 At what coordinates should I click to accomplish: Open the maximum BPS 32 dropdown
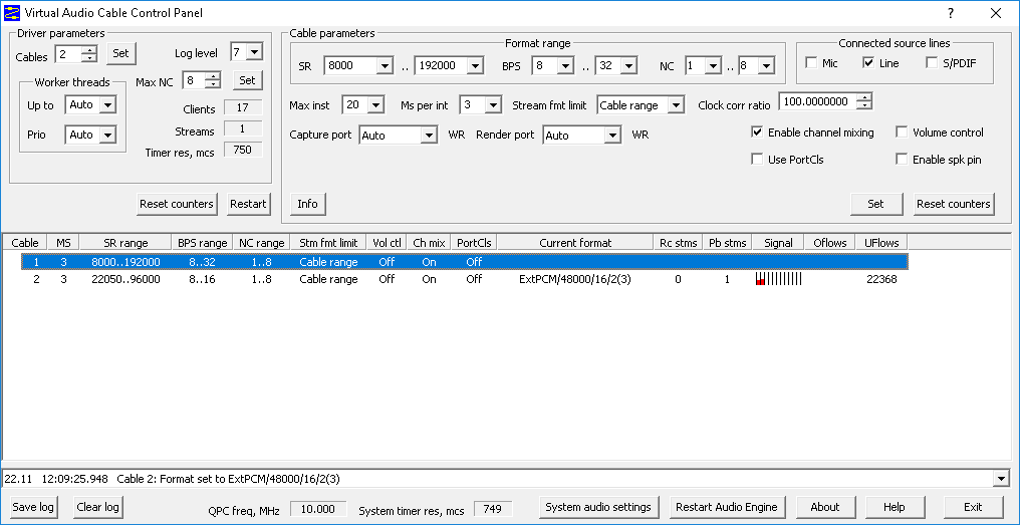[628, 66]
